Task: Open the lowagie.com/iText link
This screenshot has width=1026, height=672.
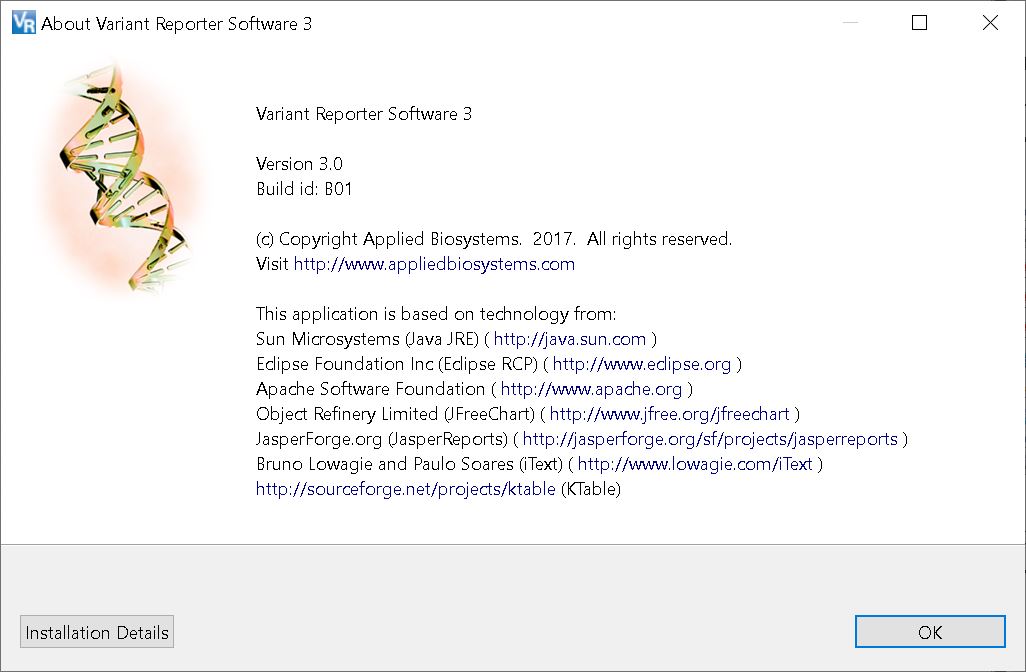Action: point(695,464)
